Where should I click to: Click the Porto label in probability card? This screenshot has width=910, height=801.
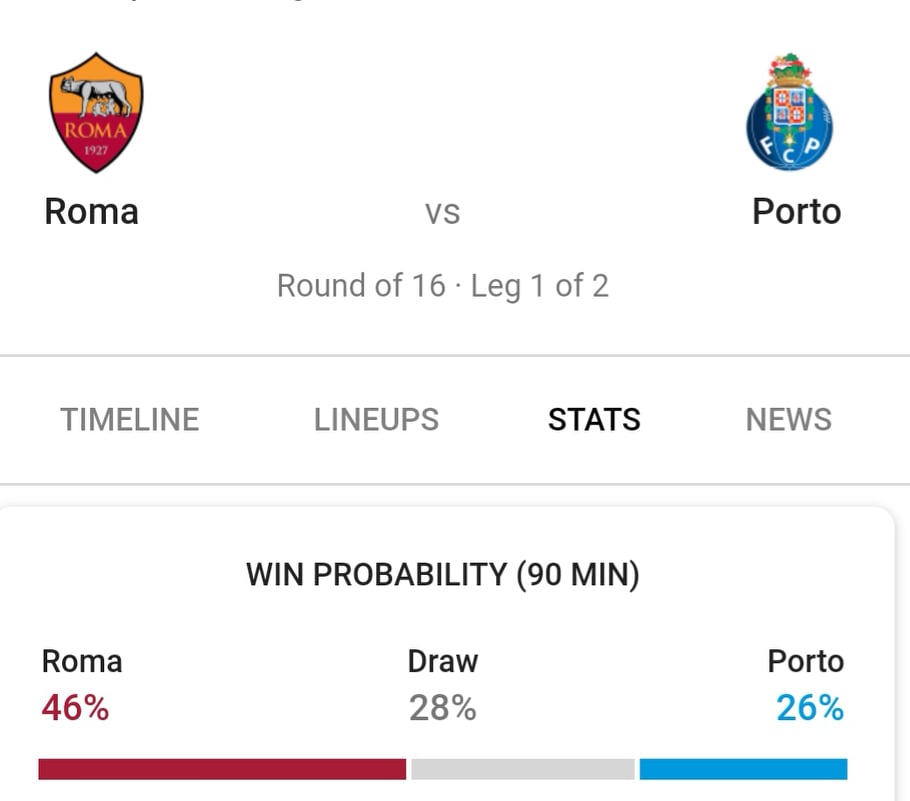pos(806,662)
